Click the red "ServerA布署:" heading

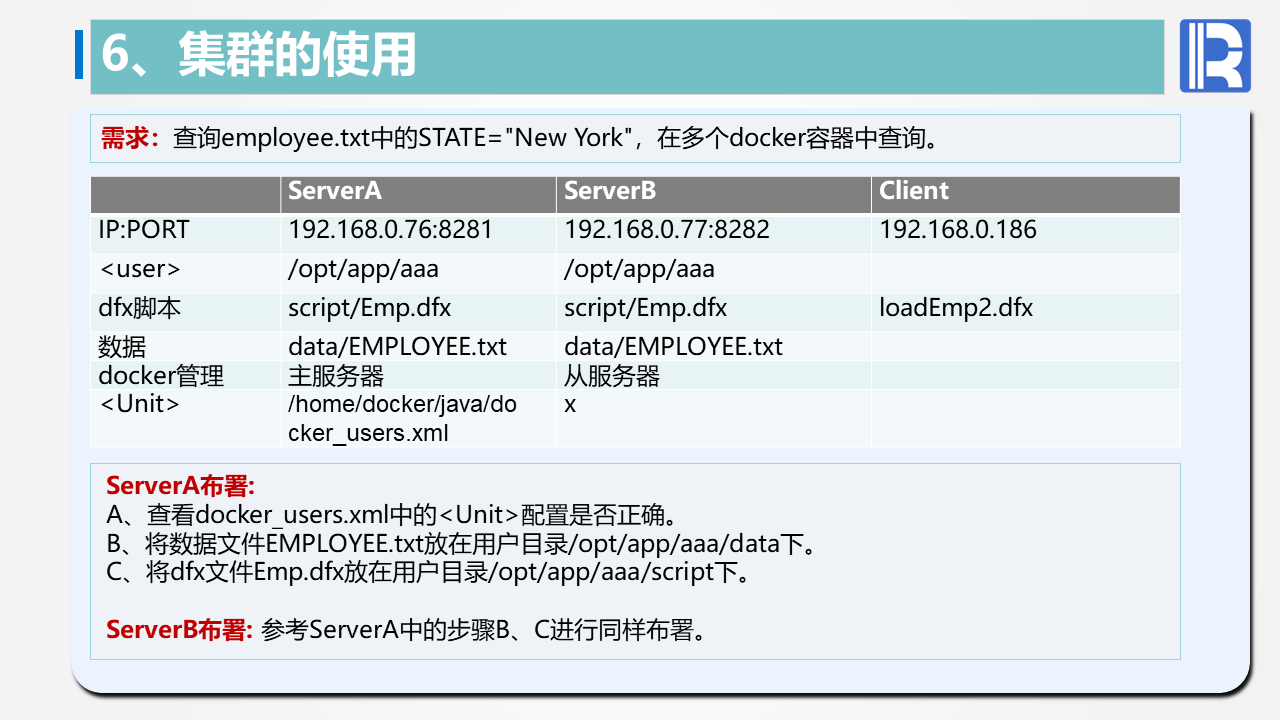tap(181, 487)
